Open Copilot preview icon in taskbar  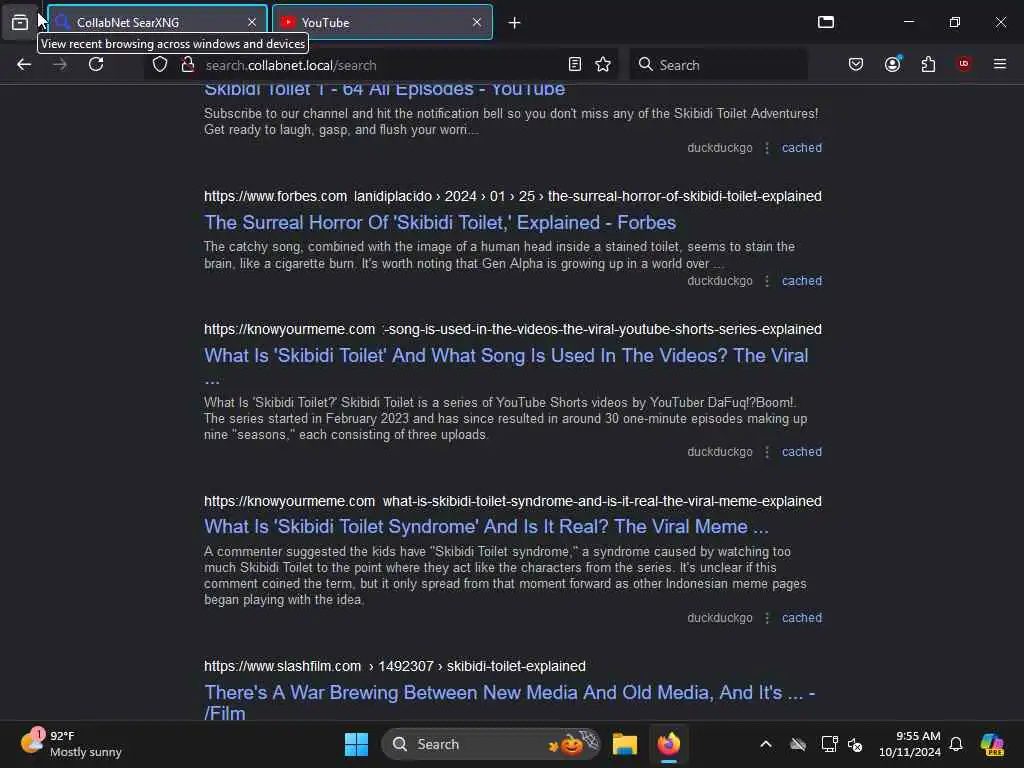(x=992, y=744)
